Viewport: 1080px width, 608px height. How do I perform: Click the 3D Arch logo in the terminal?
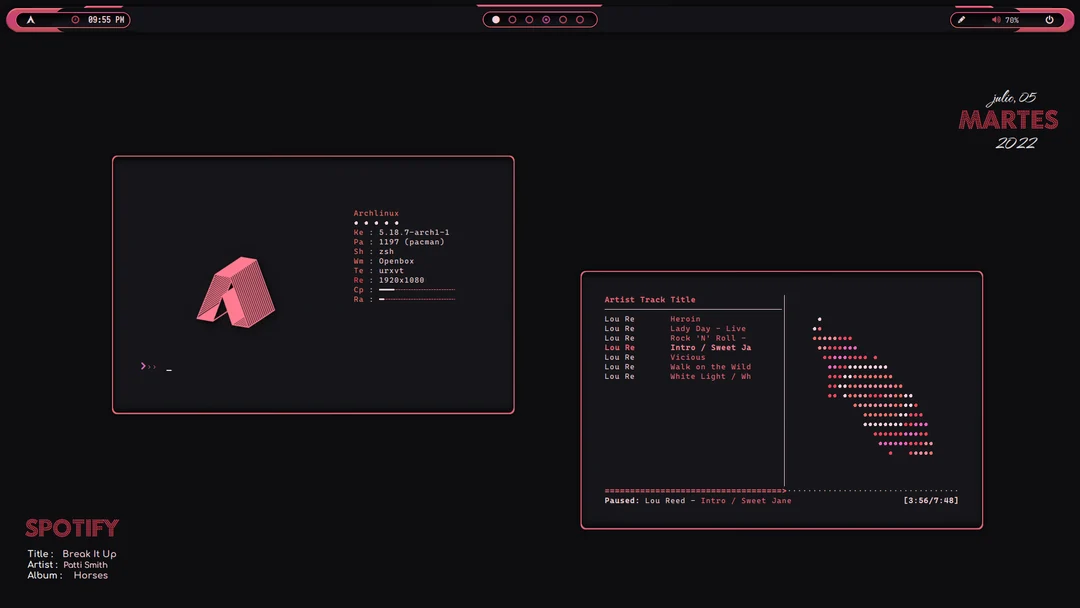tap(237, 293)
